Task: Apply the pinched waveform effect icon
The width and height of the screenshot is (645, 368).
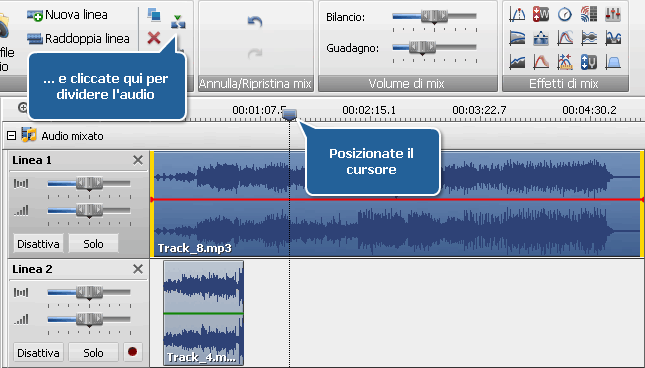Action: 589,38
